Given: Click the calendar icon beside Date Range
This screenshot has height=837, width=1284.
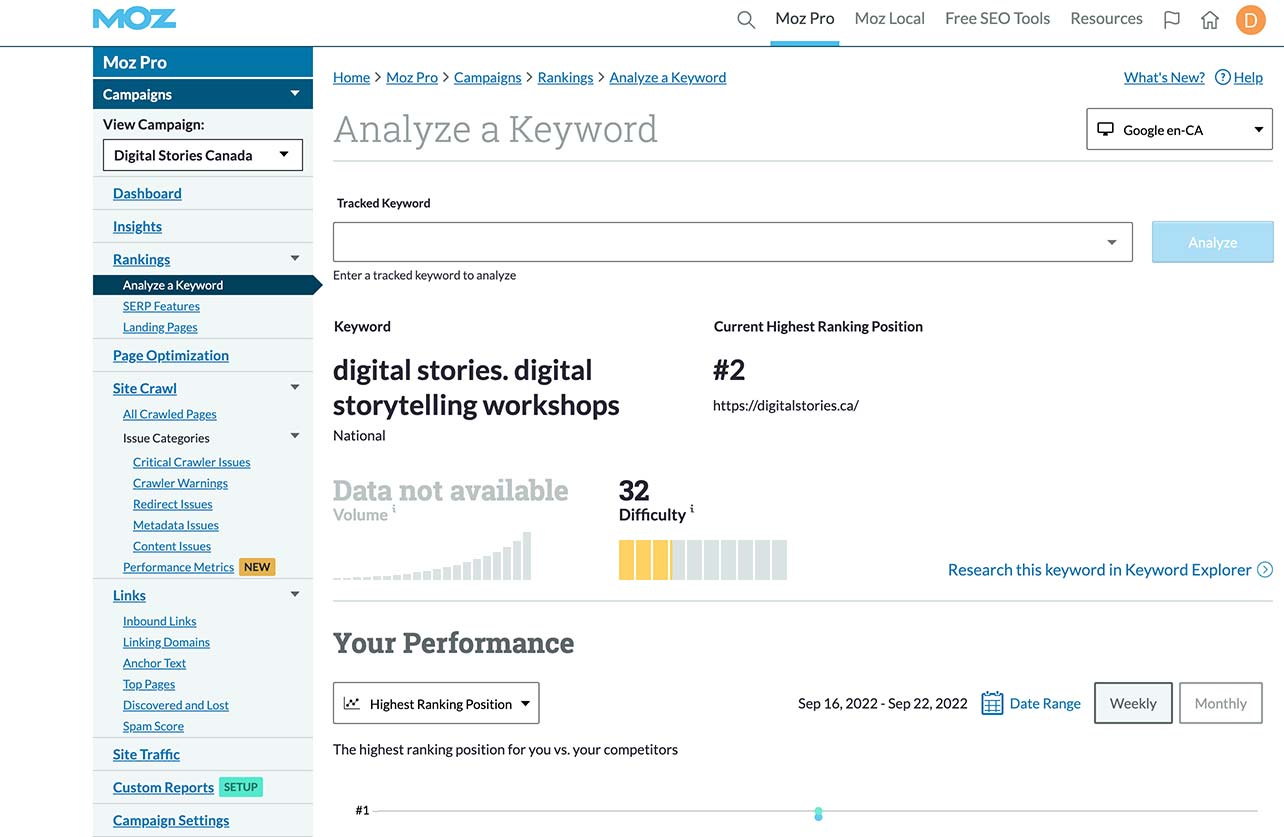Looking at the screenshot, I should coord(991,703).
